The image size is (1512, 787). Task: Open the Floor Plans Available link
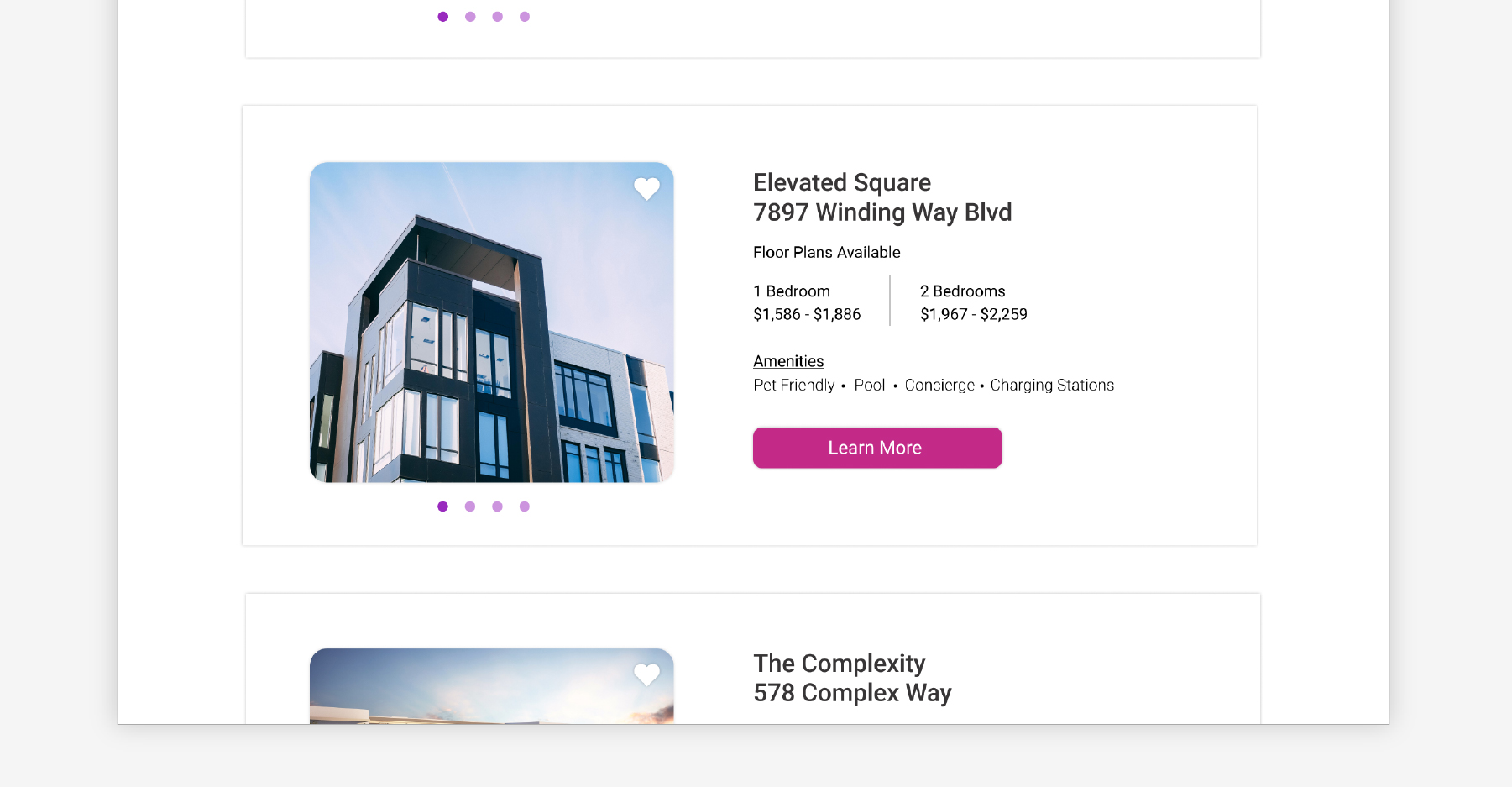tap(826, 253)
